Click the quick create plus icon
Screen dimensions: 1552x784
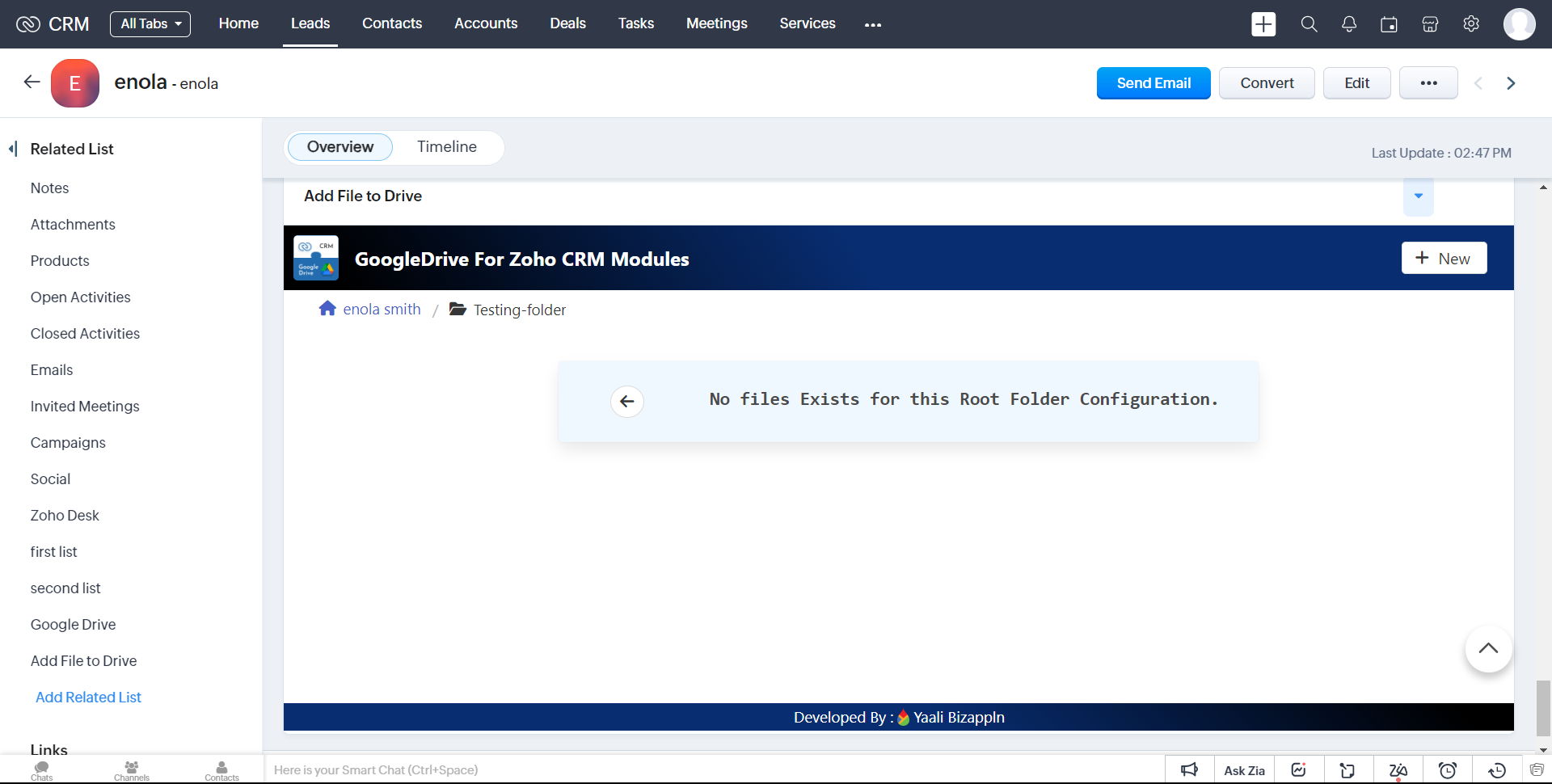1263,24
